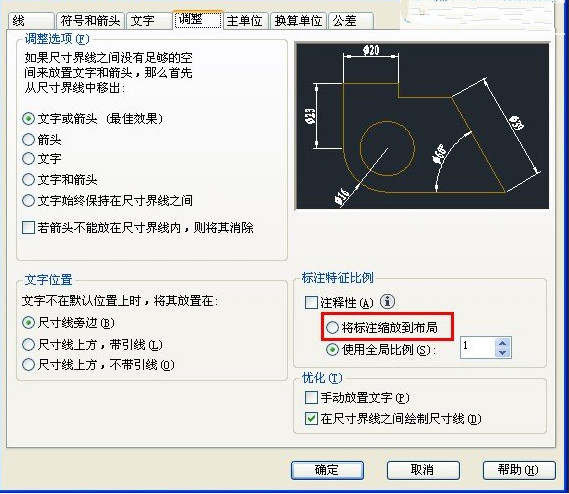Click the 确定 button
The width and height of the screenshot is (569, 494).
tap(327, 470)
